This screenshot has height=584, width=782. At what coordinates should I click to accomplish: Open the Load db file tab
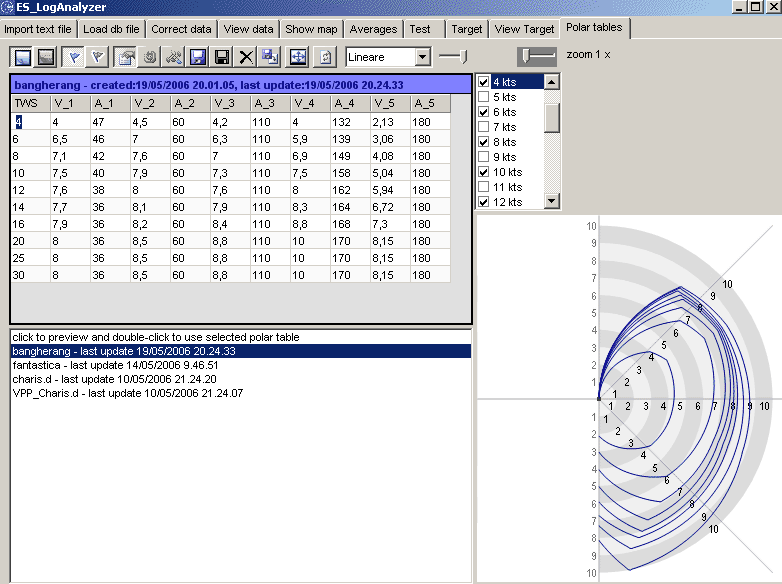pos(111,29)
